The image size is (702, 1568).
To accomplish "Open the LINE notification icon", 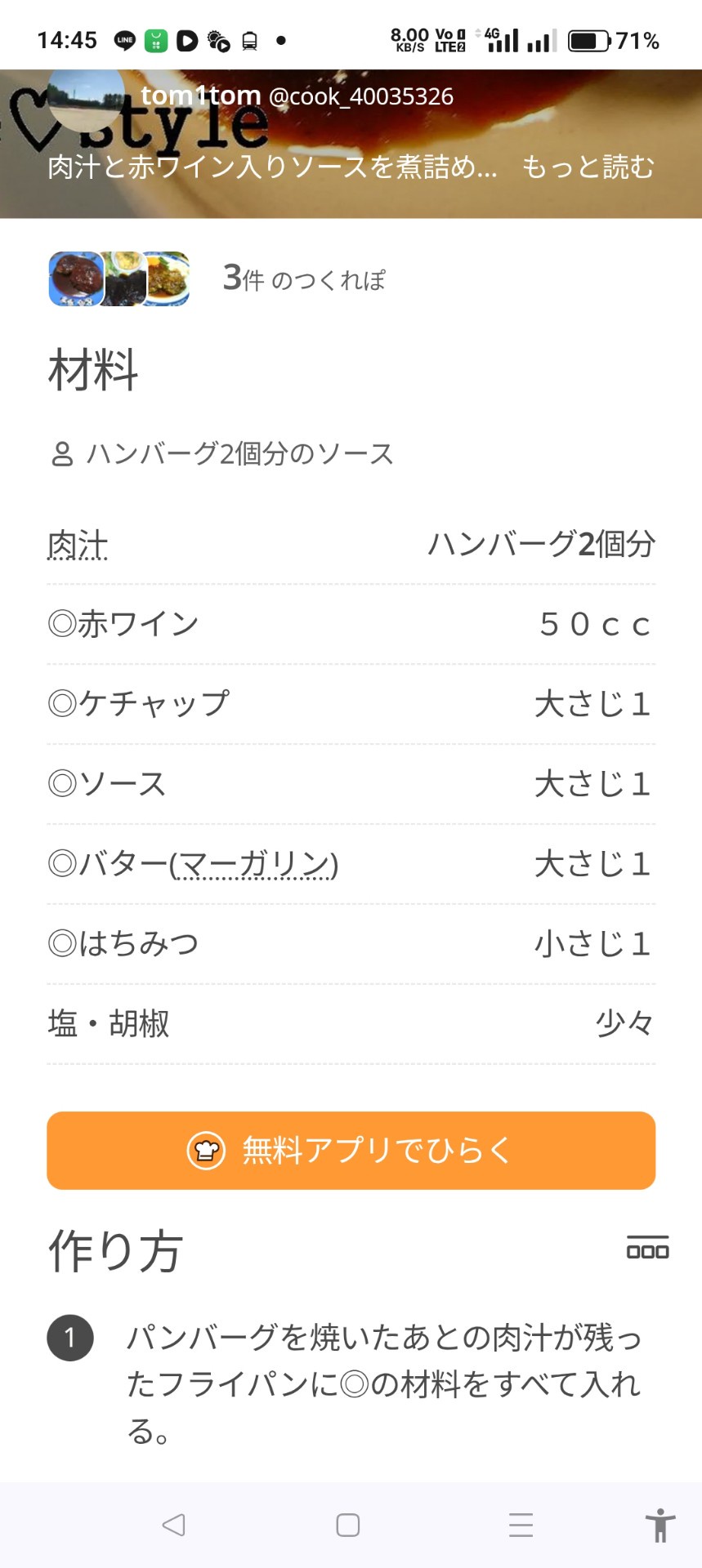I will [124, 40].
